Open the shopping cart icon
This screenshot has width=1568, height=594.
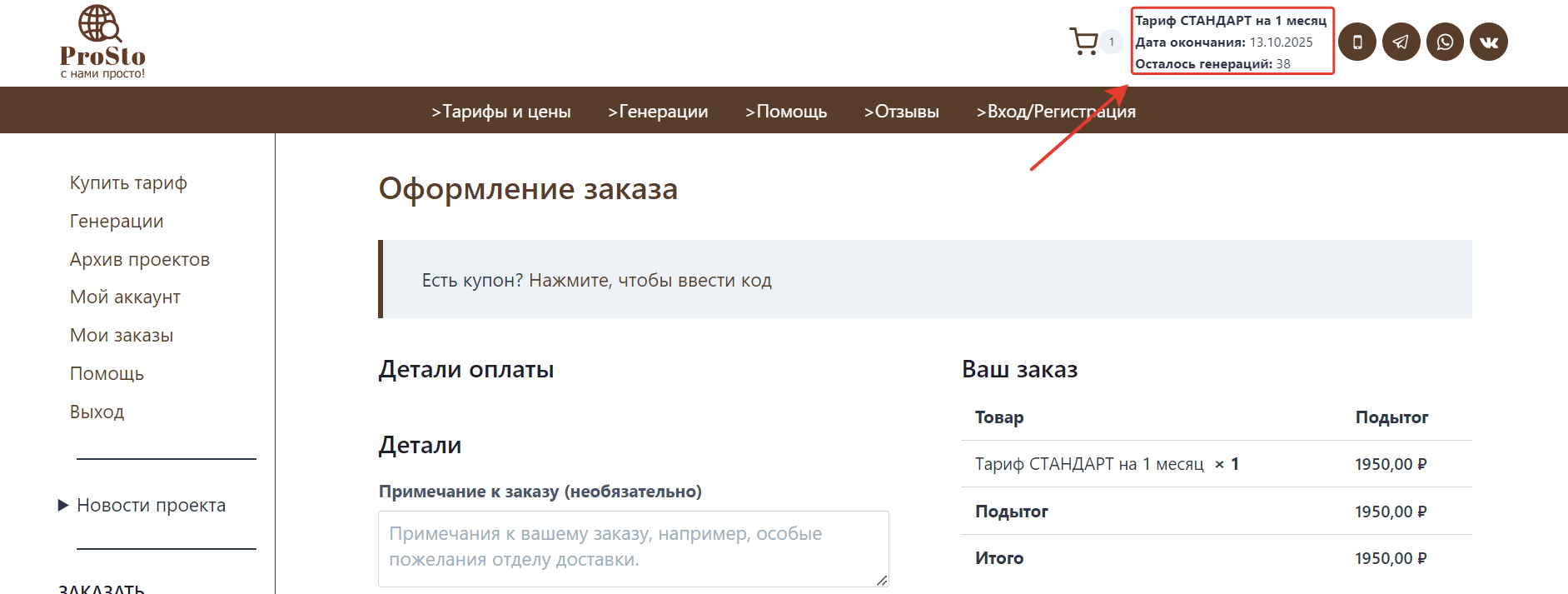tap(1083, 42)
